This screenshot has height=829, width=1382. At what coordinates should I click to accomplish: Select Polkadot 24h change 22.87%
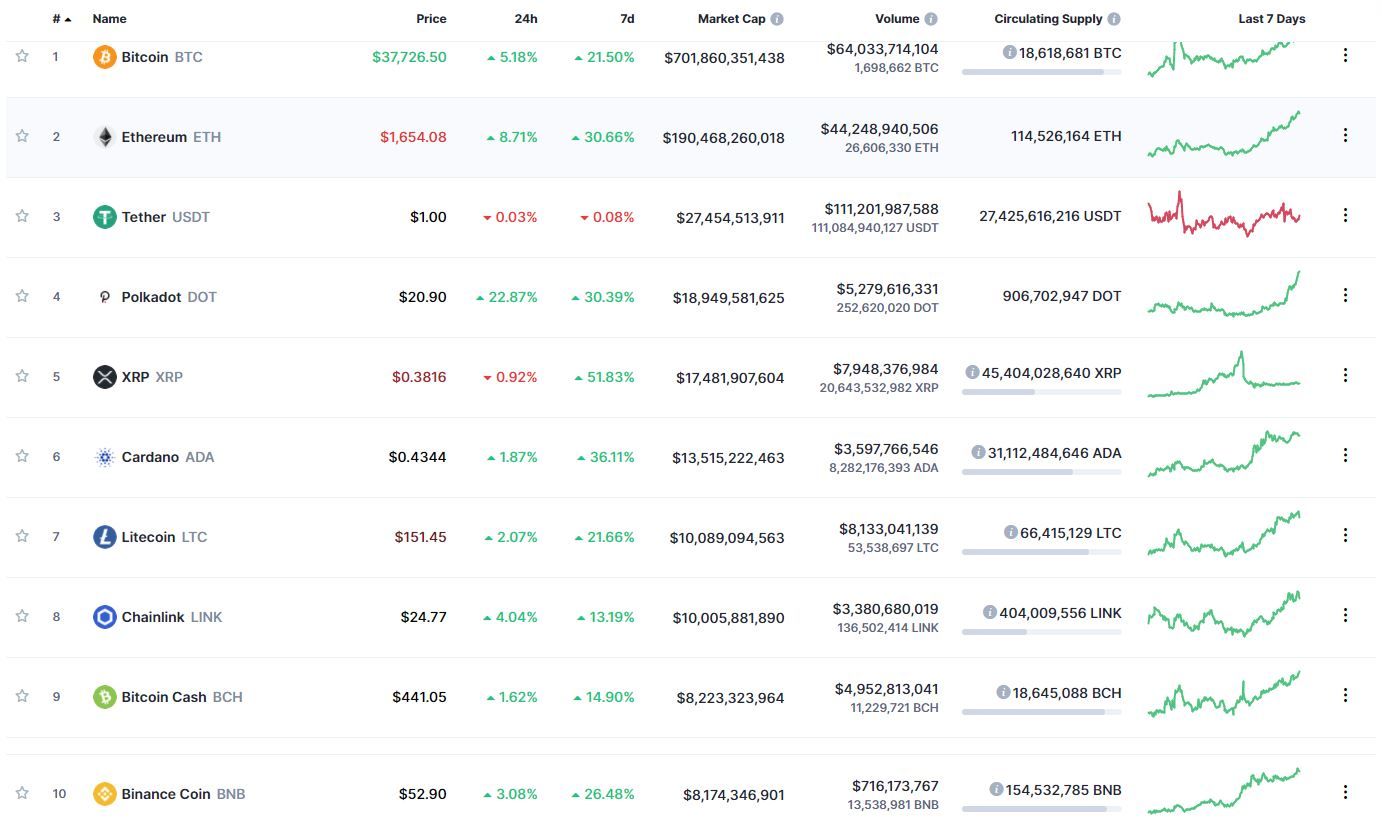(x=507, y=297)
